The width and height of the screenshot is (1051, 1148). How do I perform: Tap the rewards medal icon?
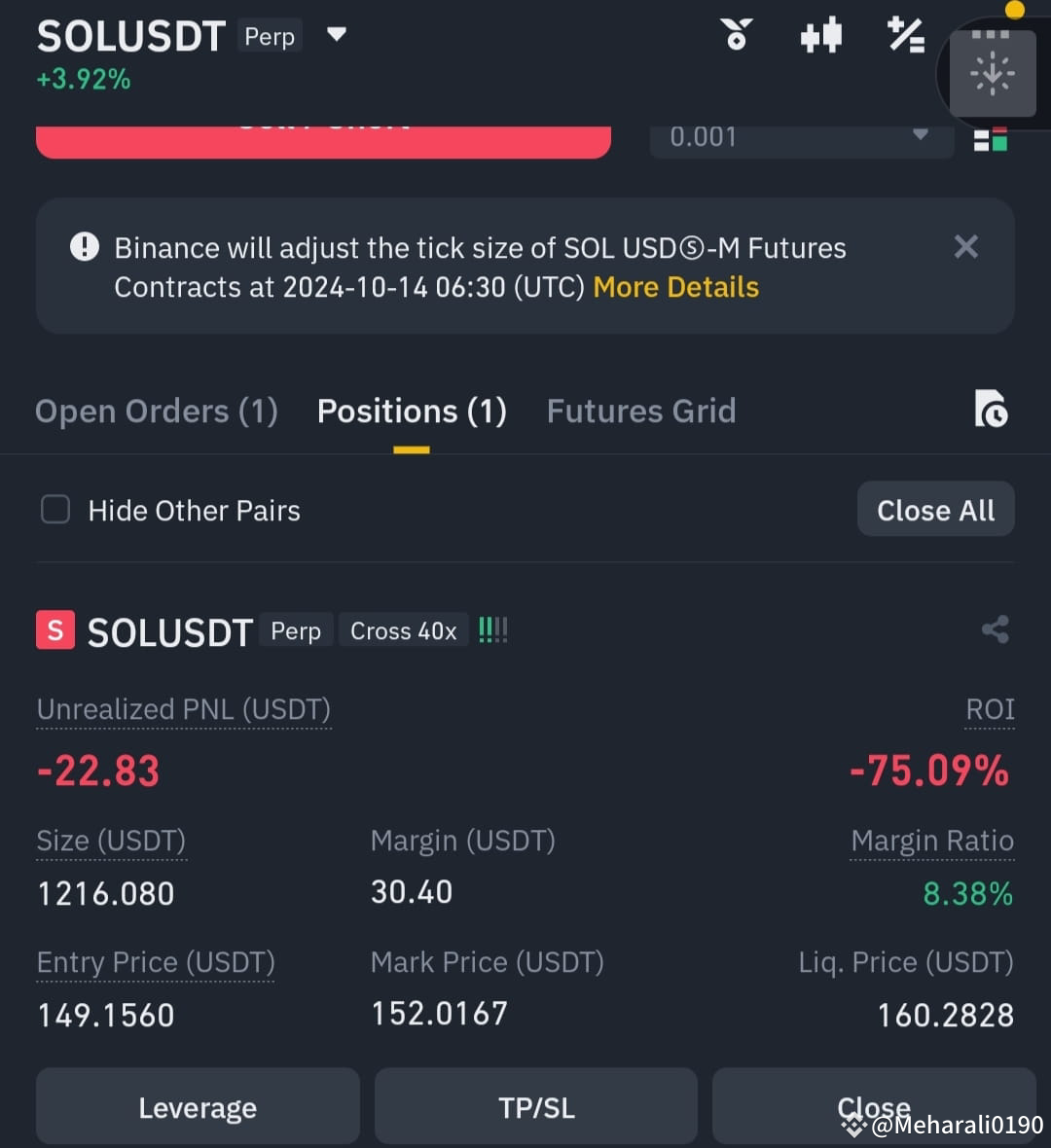[x=736, y=34]
